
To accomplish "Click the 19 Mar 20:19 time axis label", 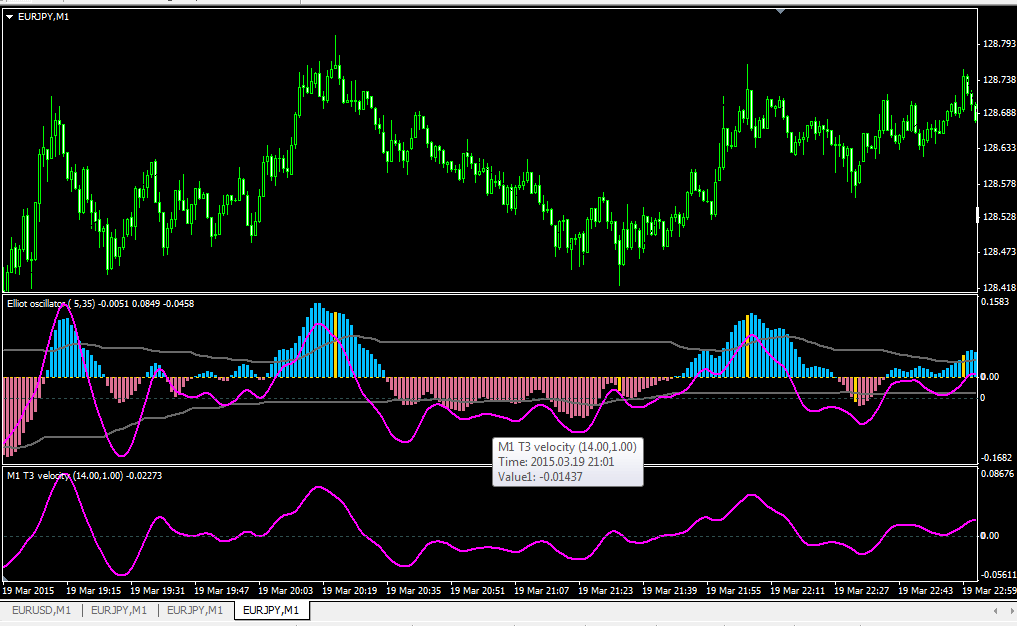I will (x=350, y=591).
